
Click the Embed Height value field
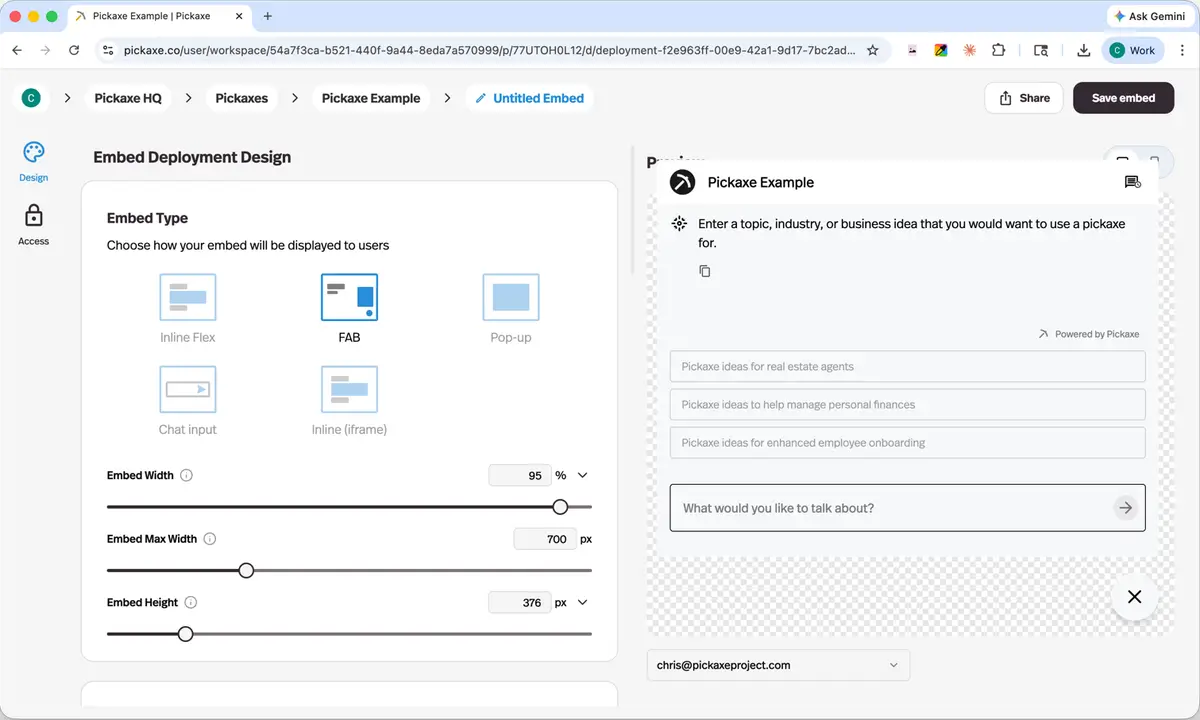(520, 603)
